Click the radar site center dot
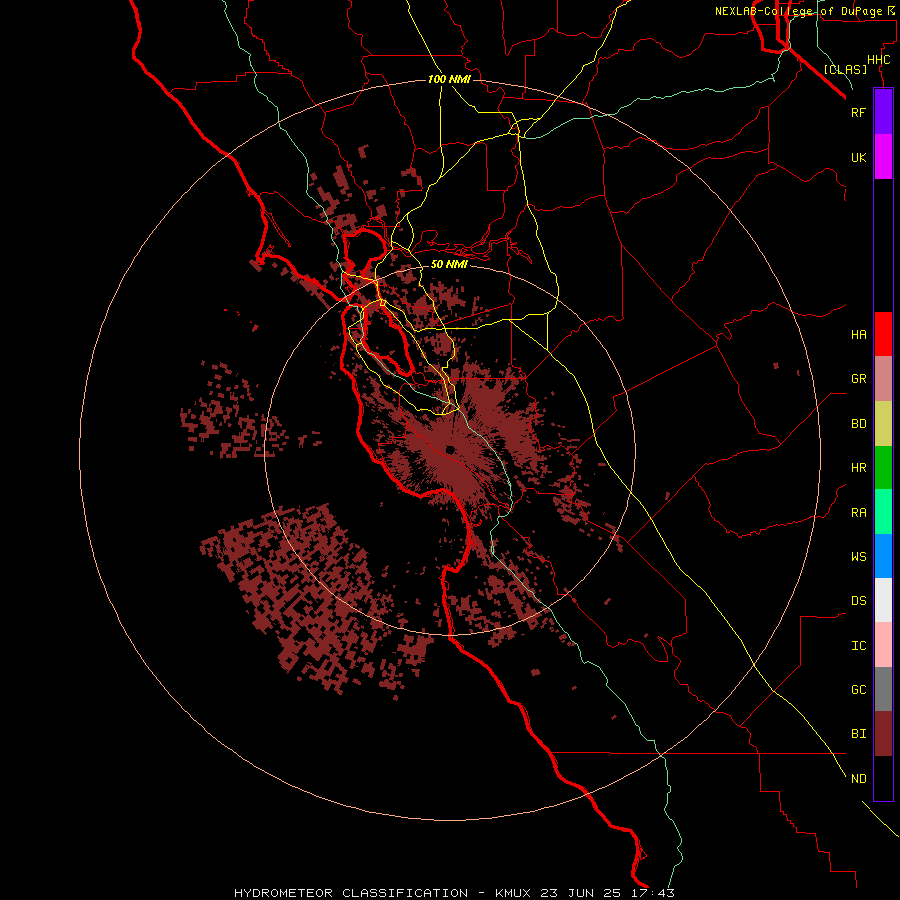Screen dimensions: 900x900 (x=451, y=449)
